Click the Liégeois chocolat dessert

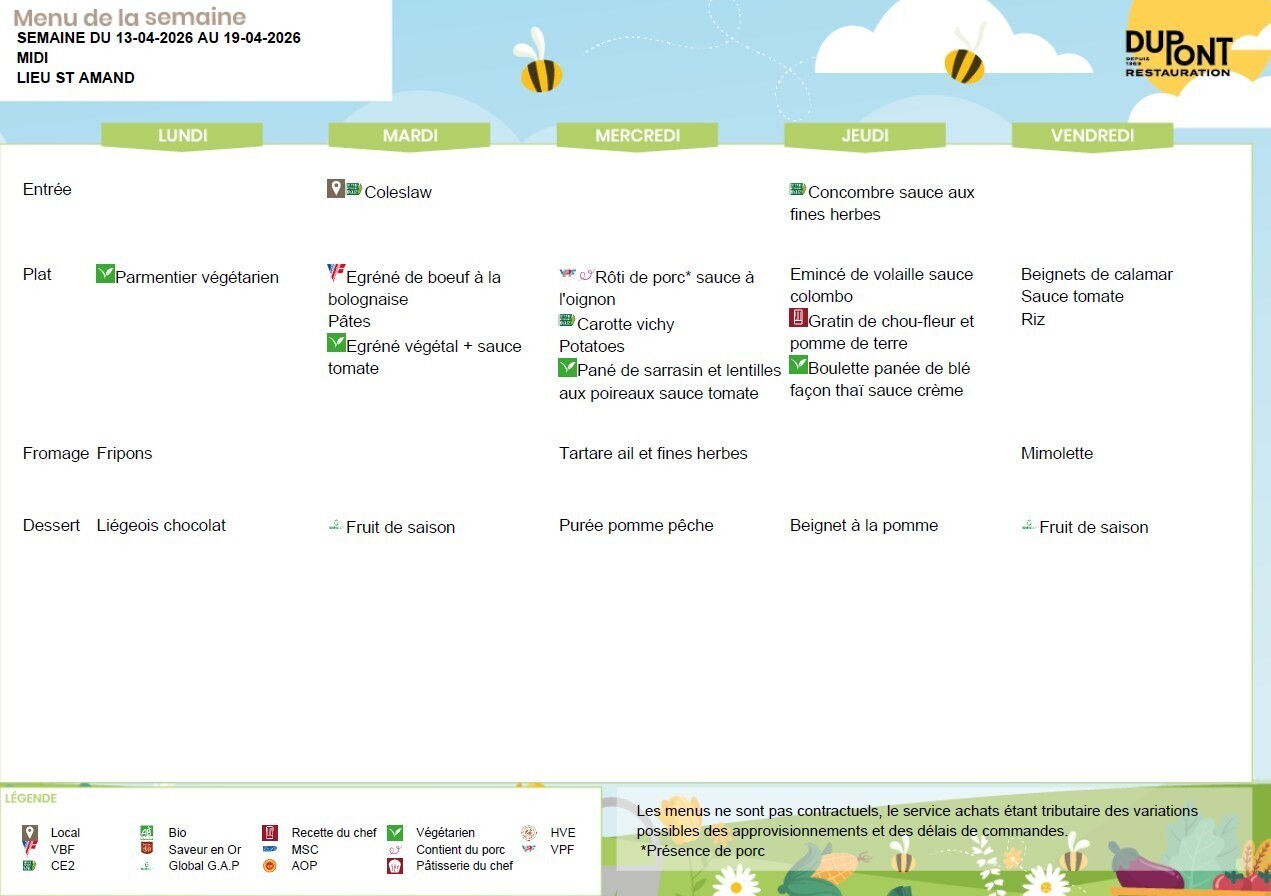point(161,525)
